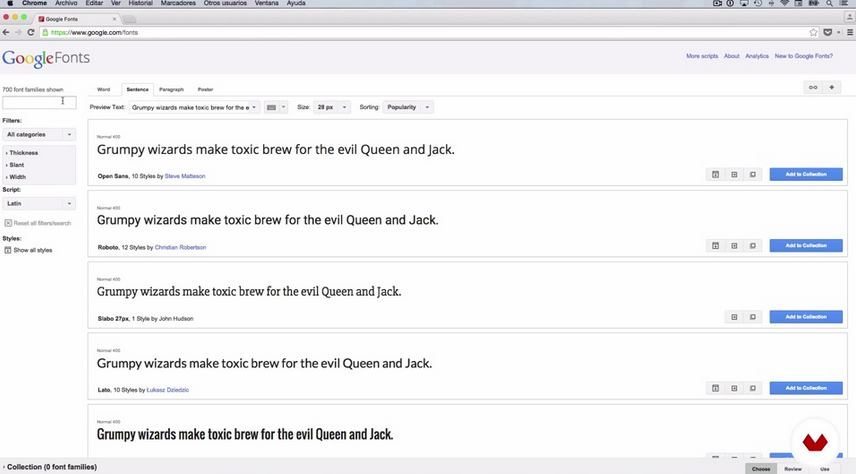Click More scripts link
Viewport: 856px width, 474px height.
tap(702, 56)
